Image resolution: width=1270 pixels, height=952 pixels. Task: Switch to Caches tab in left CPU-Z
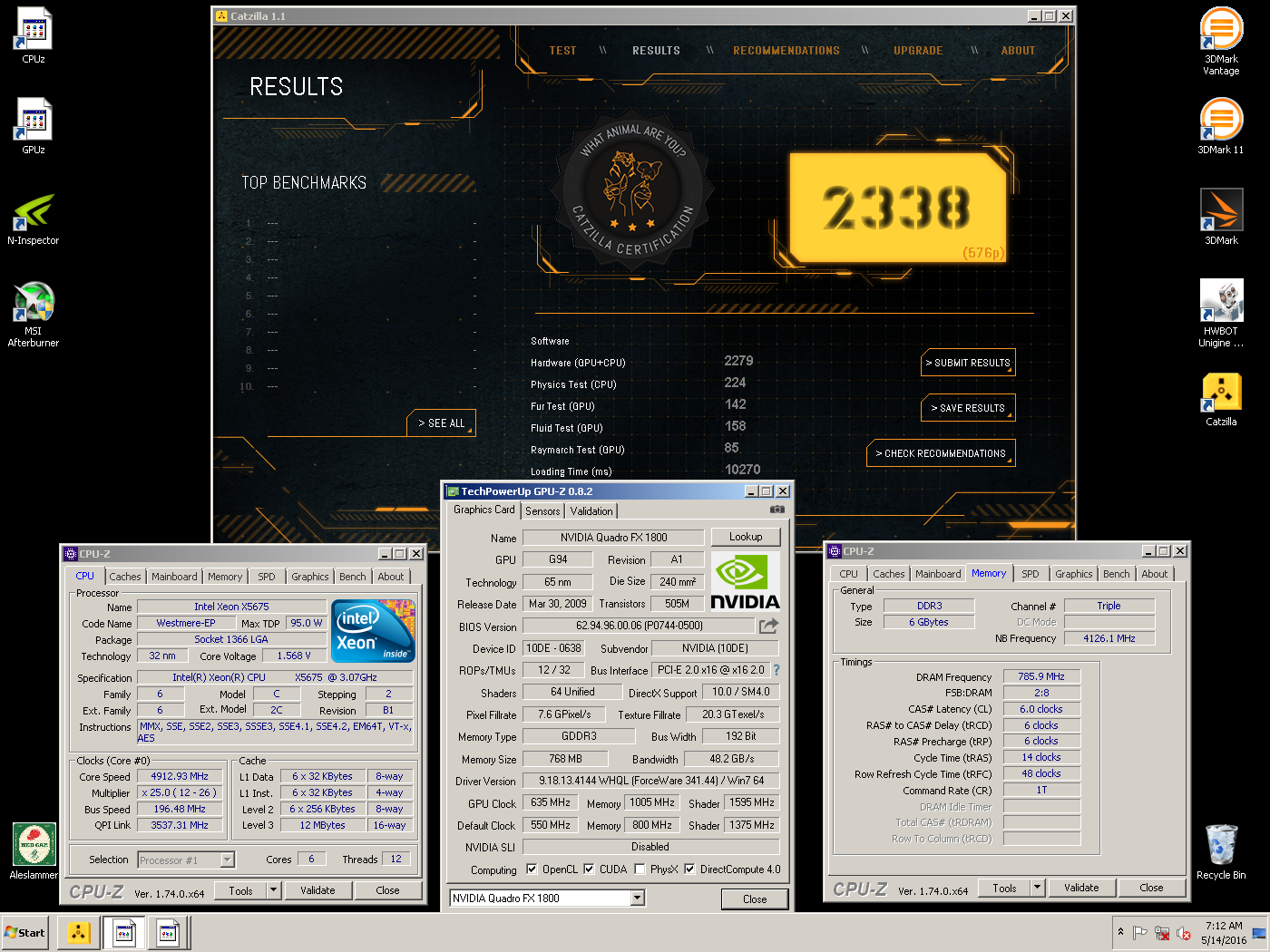click(x=125, y=577)
